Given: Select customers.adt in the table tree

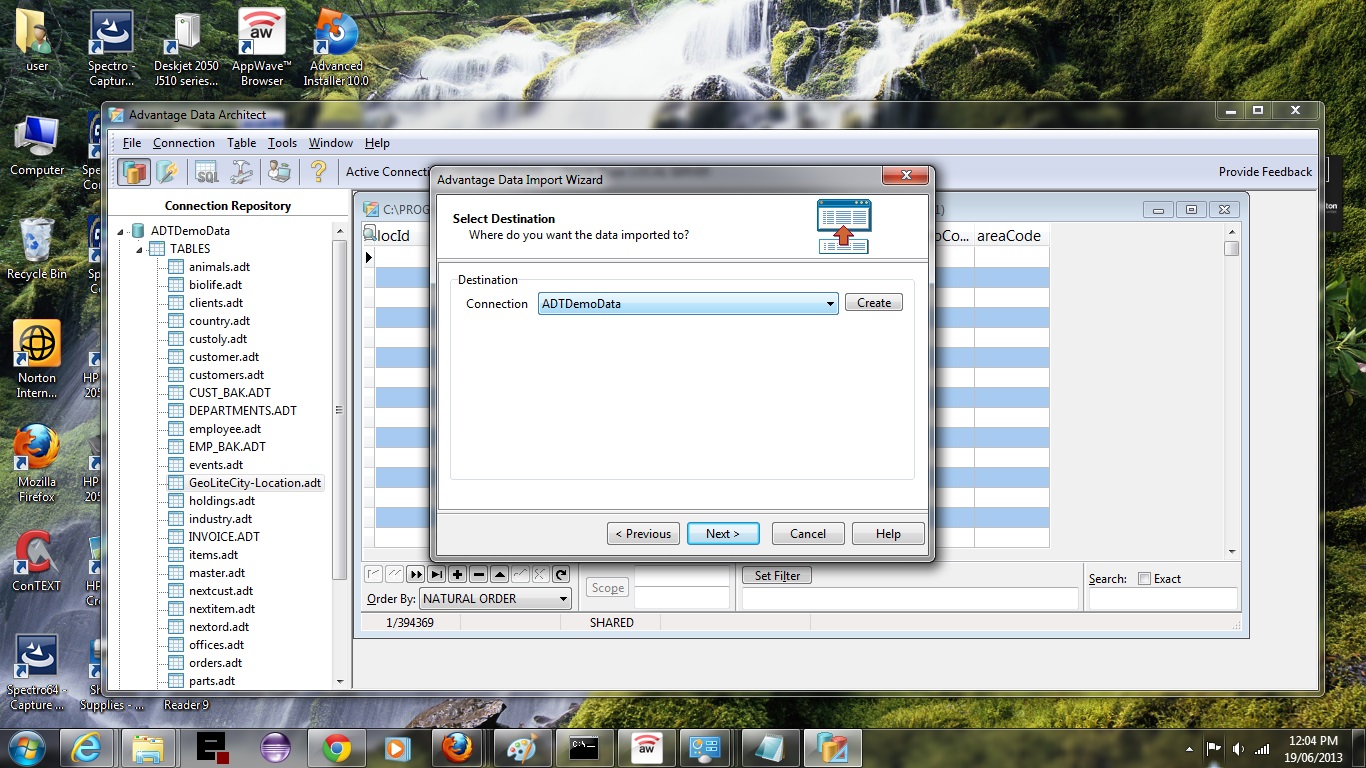Looking at the screenshot, I should [x=226, y=375].
